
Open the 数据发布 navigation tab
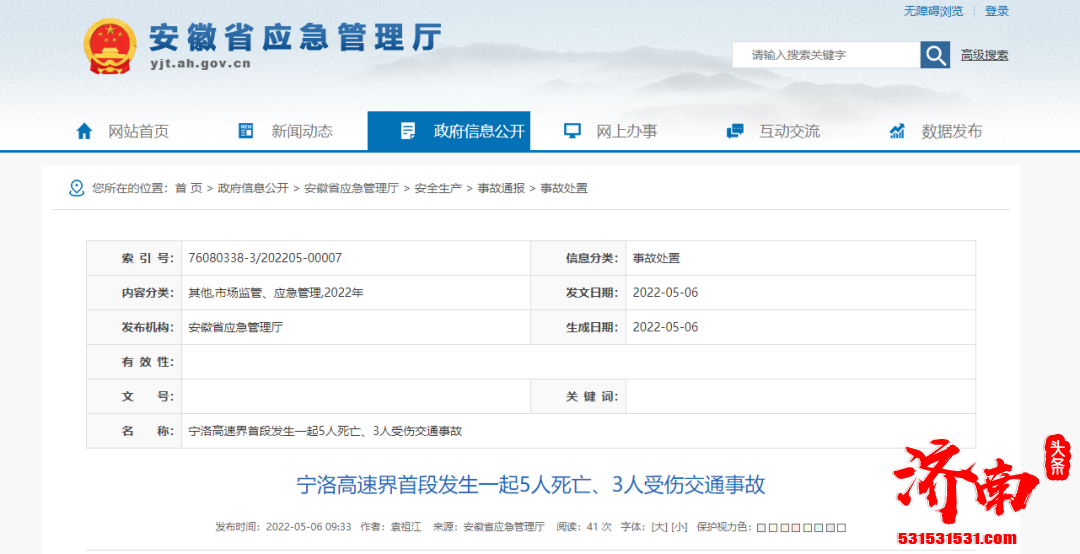[951, 131]
